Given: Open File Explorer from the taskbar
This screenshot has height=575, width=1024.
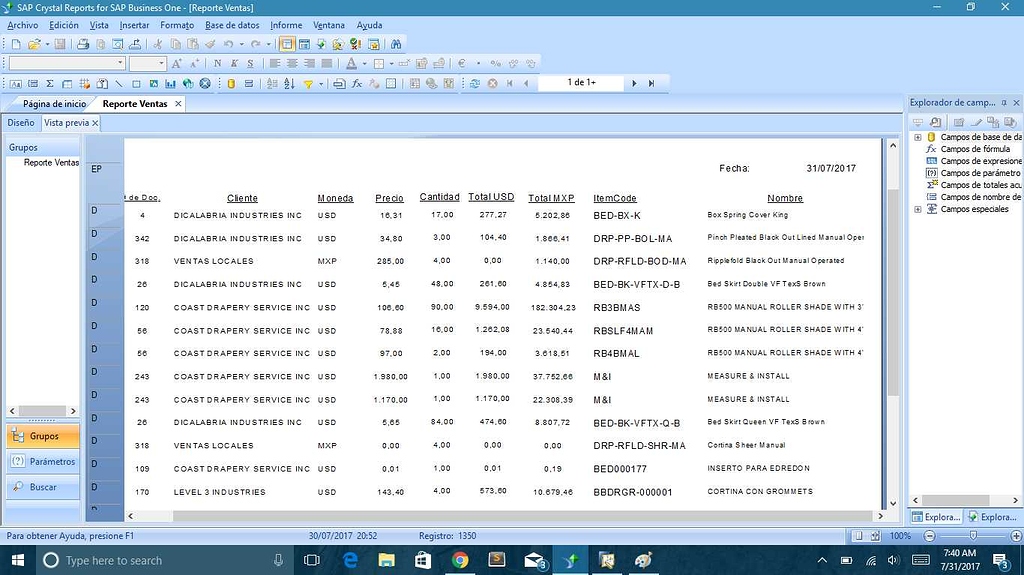Looking at the screenshot, I should [x=387, y=560].
